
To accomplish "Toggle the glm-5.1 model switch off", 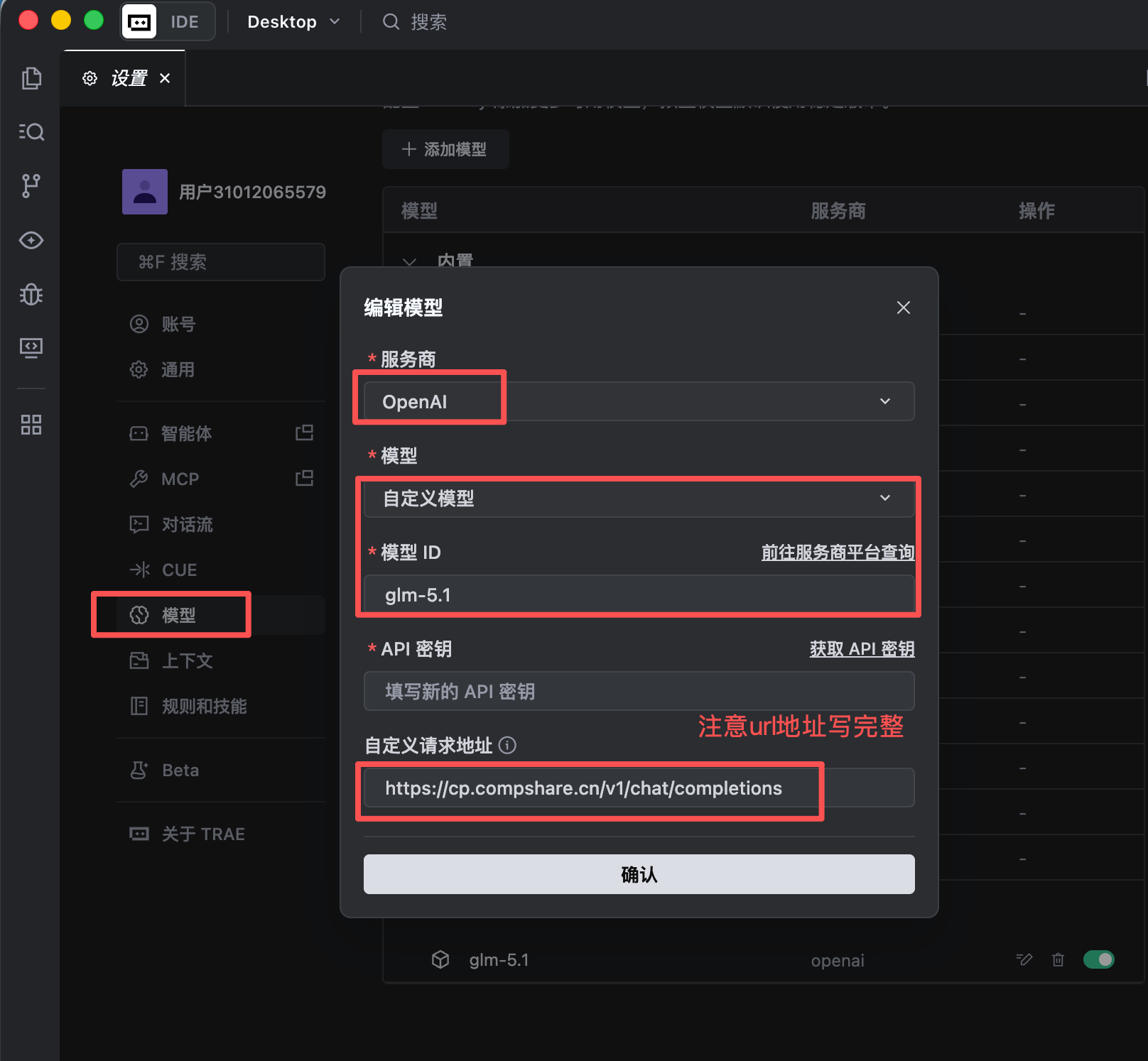I will tap(1099, 960).
